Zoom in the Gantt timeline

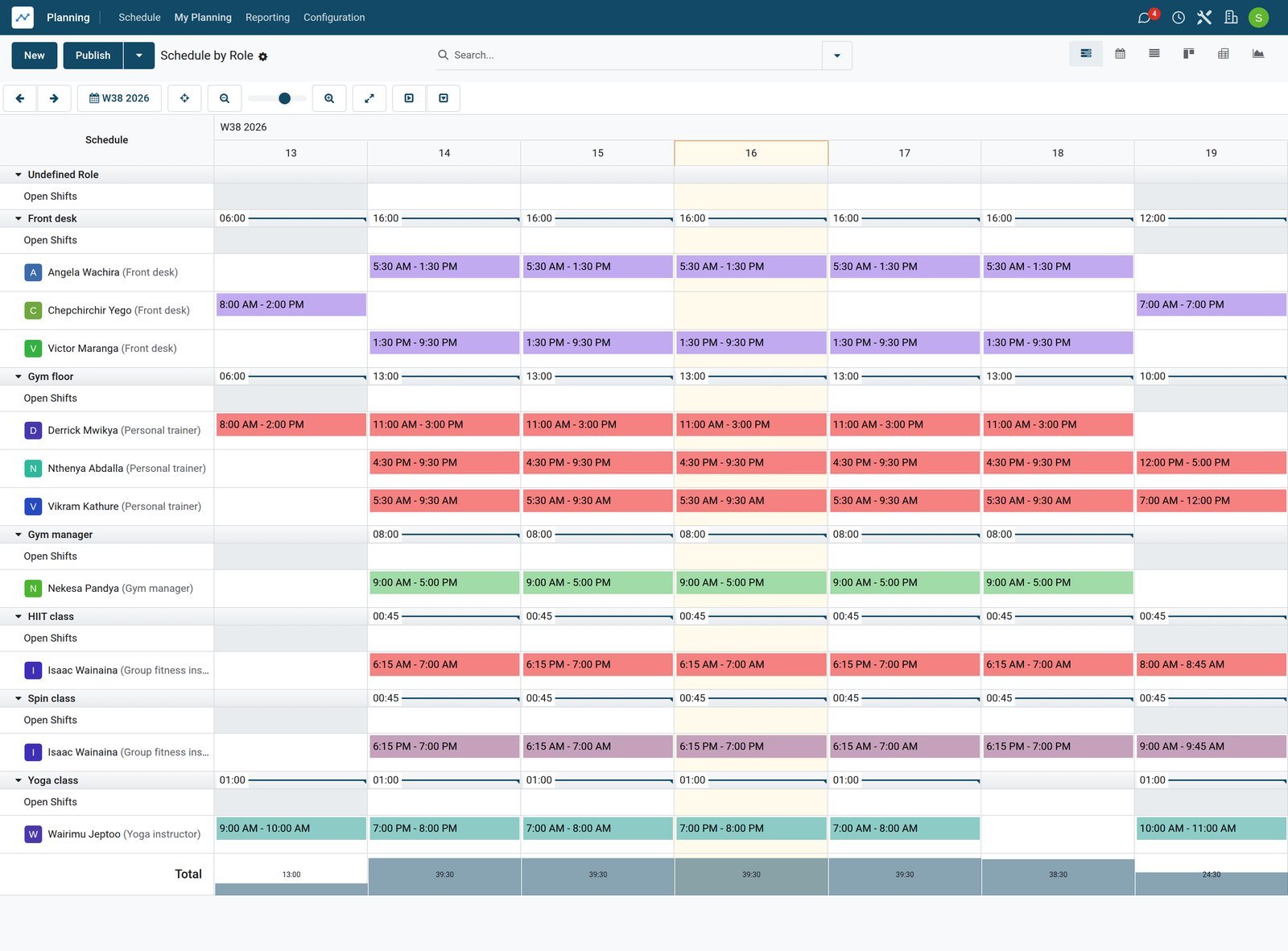pos(329,98)
